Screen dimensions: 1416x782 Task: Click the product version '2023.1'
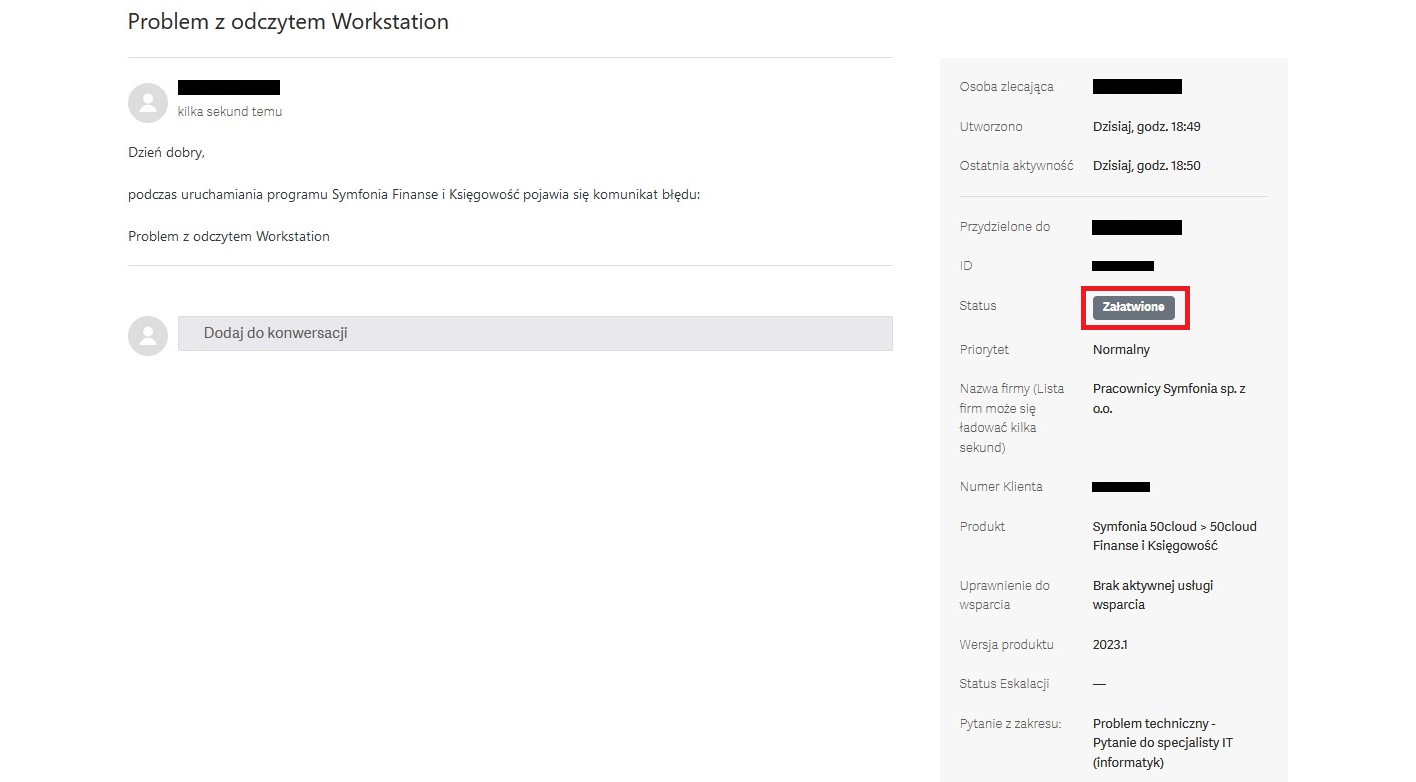pos(1110,645)
